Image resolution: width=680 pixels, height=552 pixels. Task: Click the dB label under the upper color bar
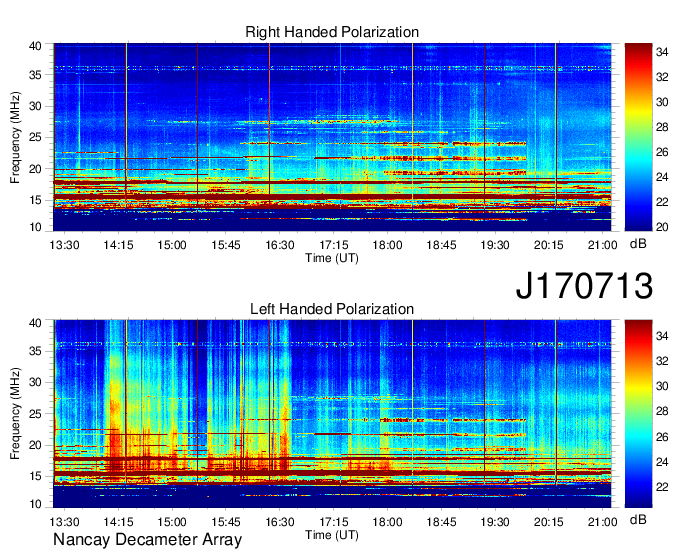click(x=638, y=244)
